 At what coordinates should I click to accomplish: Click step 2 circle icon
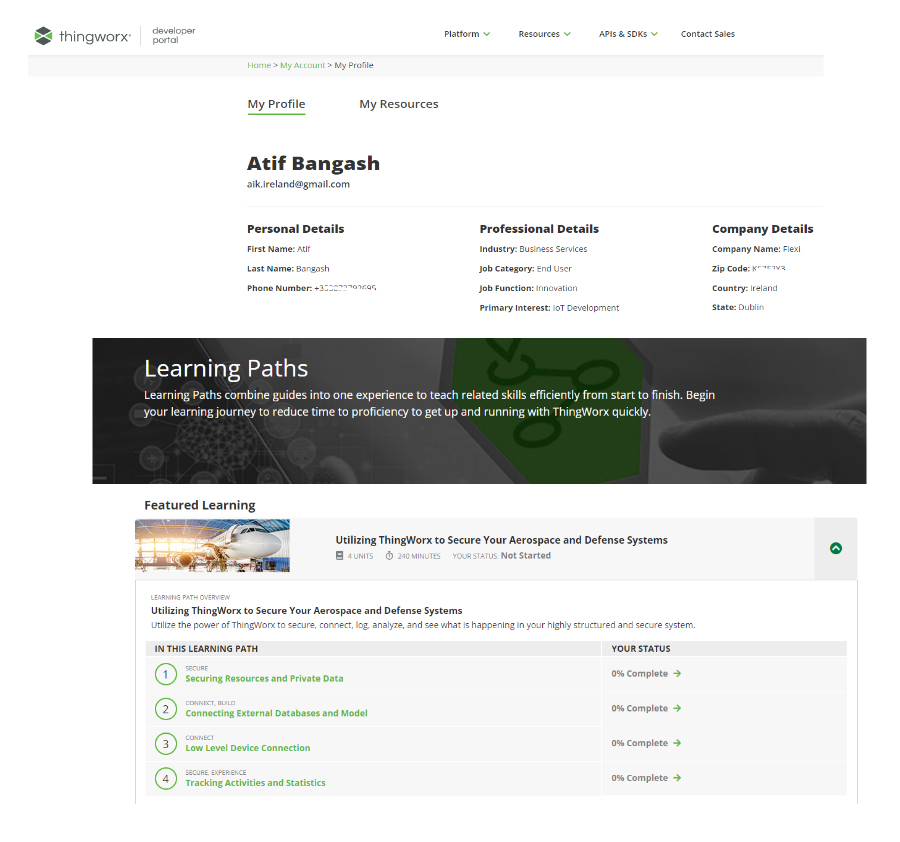(x=165, y=709)
